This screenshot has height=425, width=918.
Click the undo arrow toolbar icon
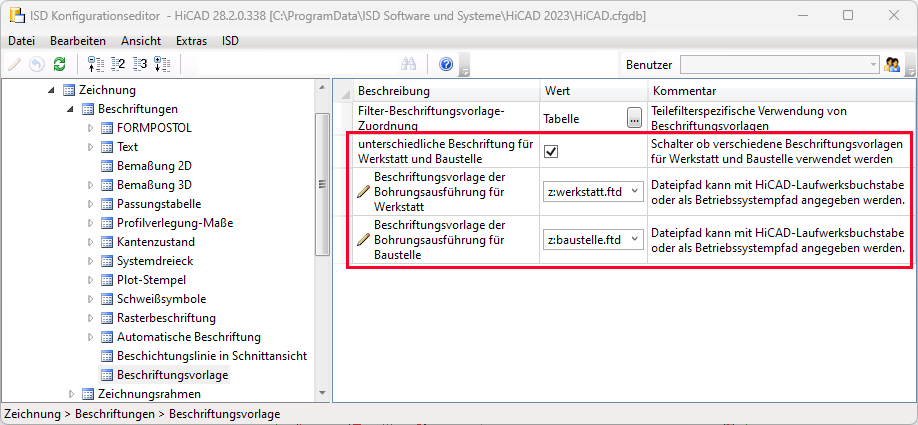(37, 64)
